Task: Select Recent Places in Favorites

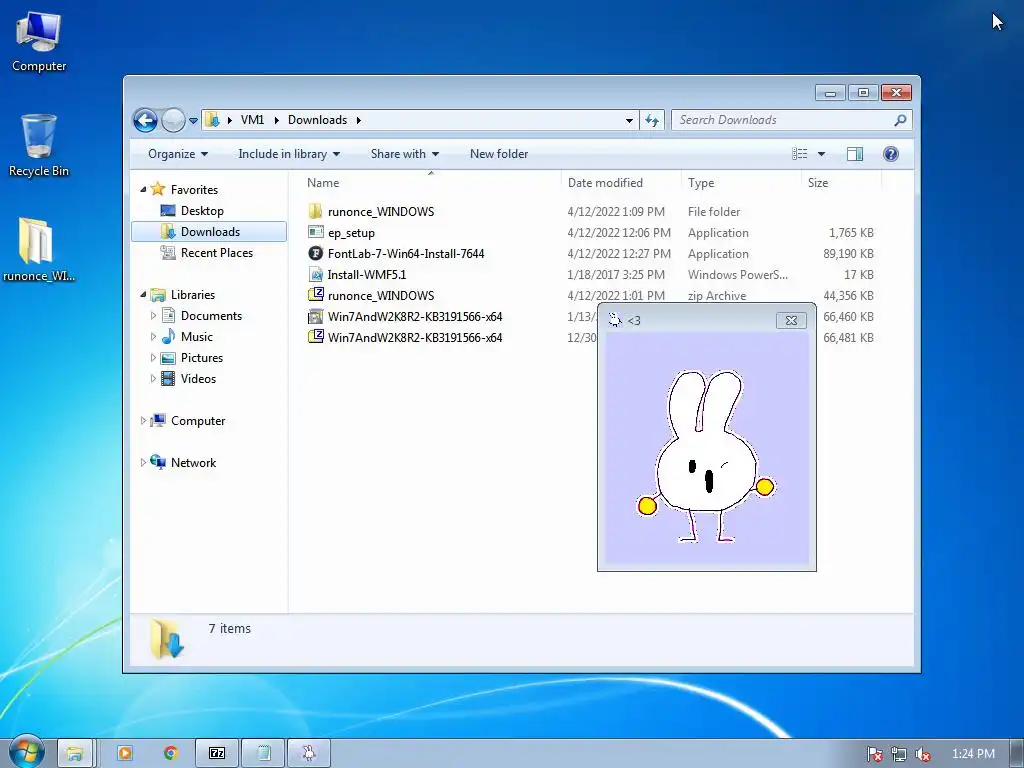Action: pos(216,253)
